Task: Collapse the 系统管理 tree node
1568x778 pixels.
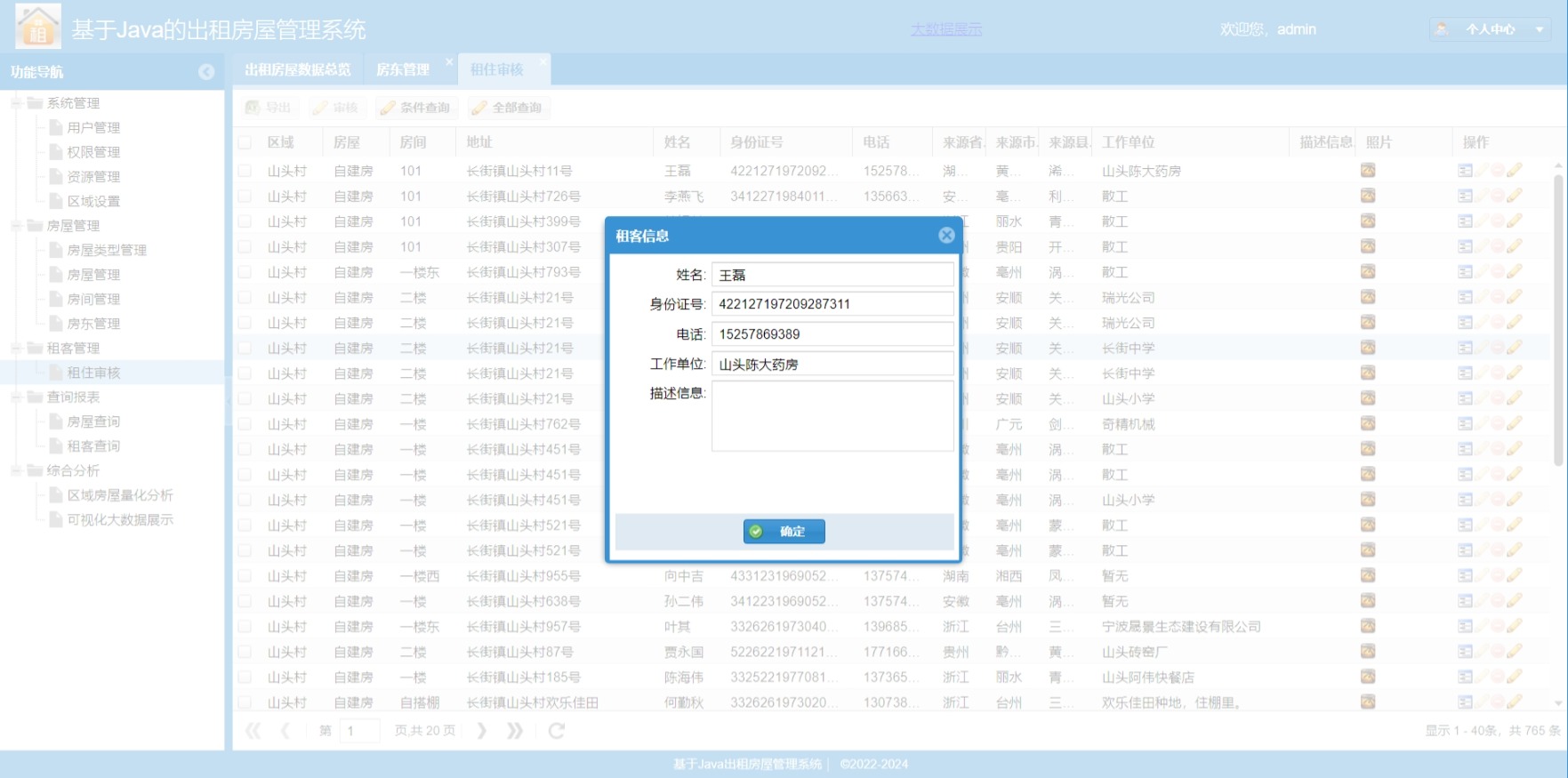Action: click(16, 103)
